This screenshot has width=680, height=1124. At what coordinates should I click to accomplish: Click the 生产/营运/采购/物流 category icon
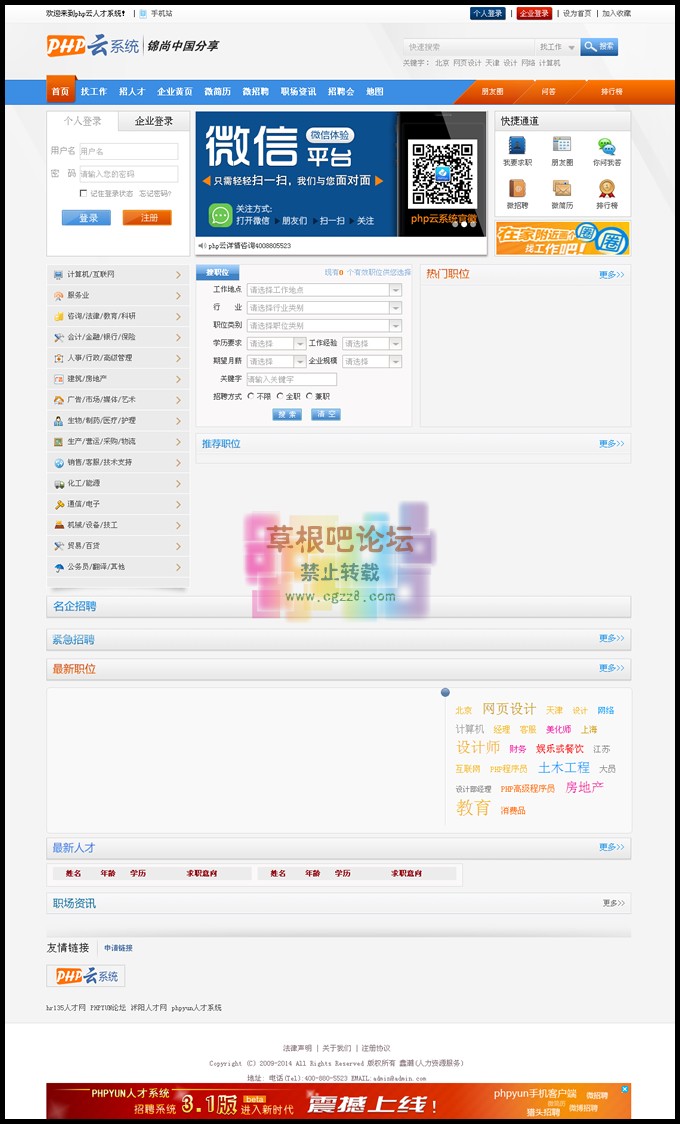(x=58, y=442)
